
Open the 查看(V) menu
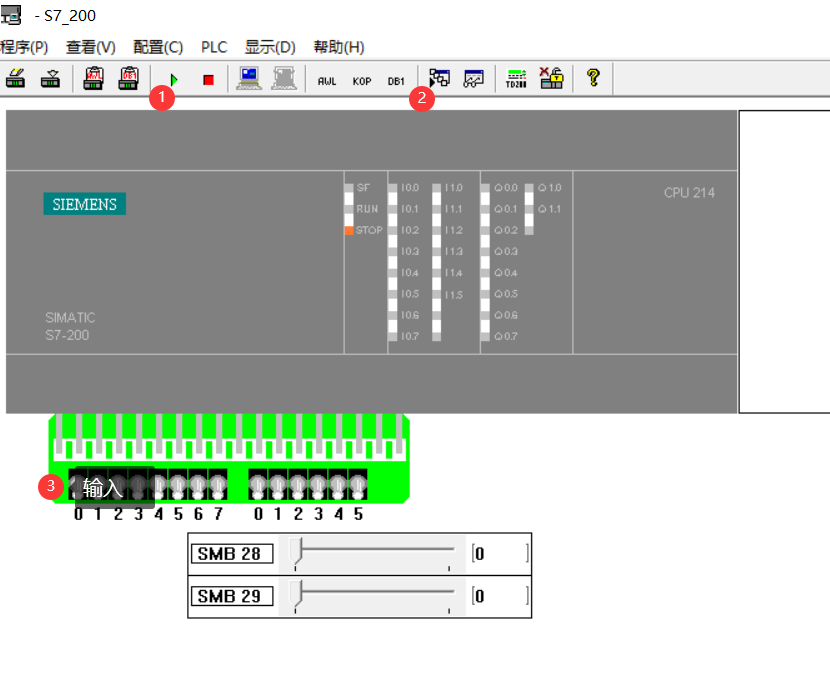91,47
